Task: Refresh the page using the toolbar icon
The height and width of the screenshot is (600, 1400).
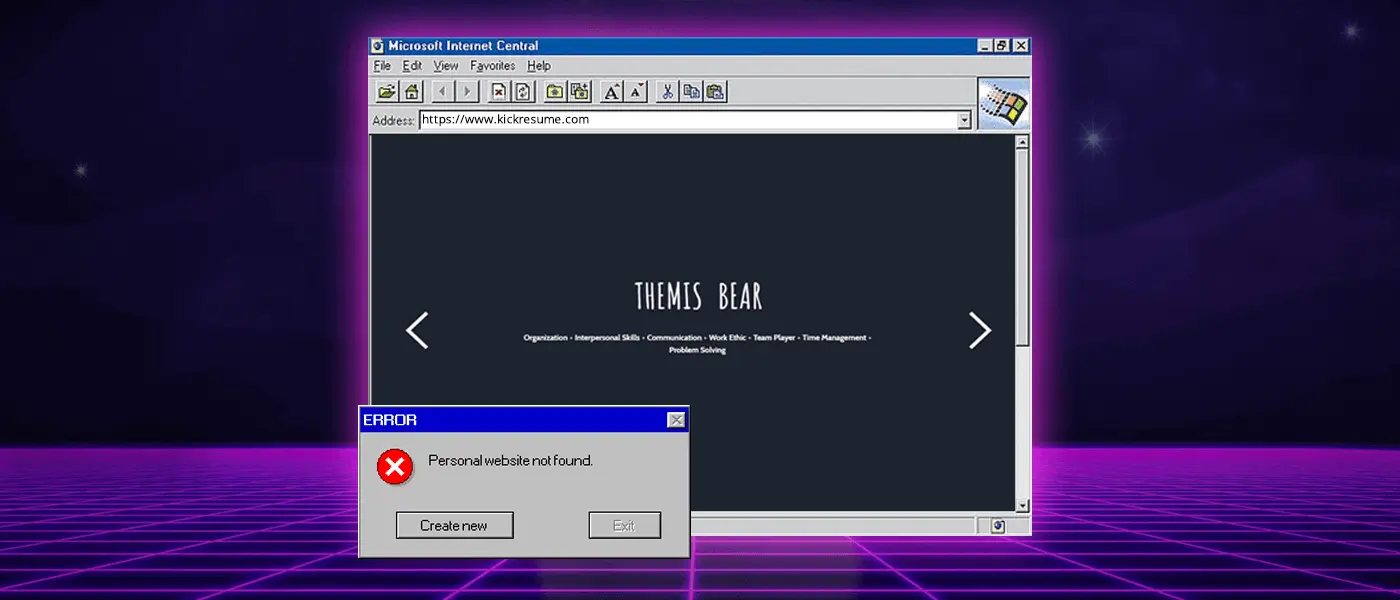Action: point(523,92)
